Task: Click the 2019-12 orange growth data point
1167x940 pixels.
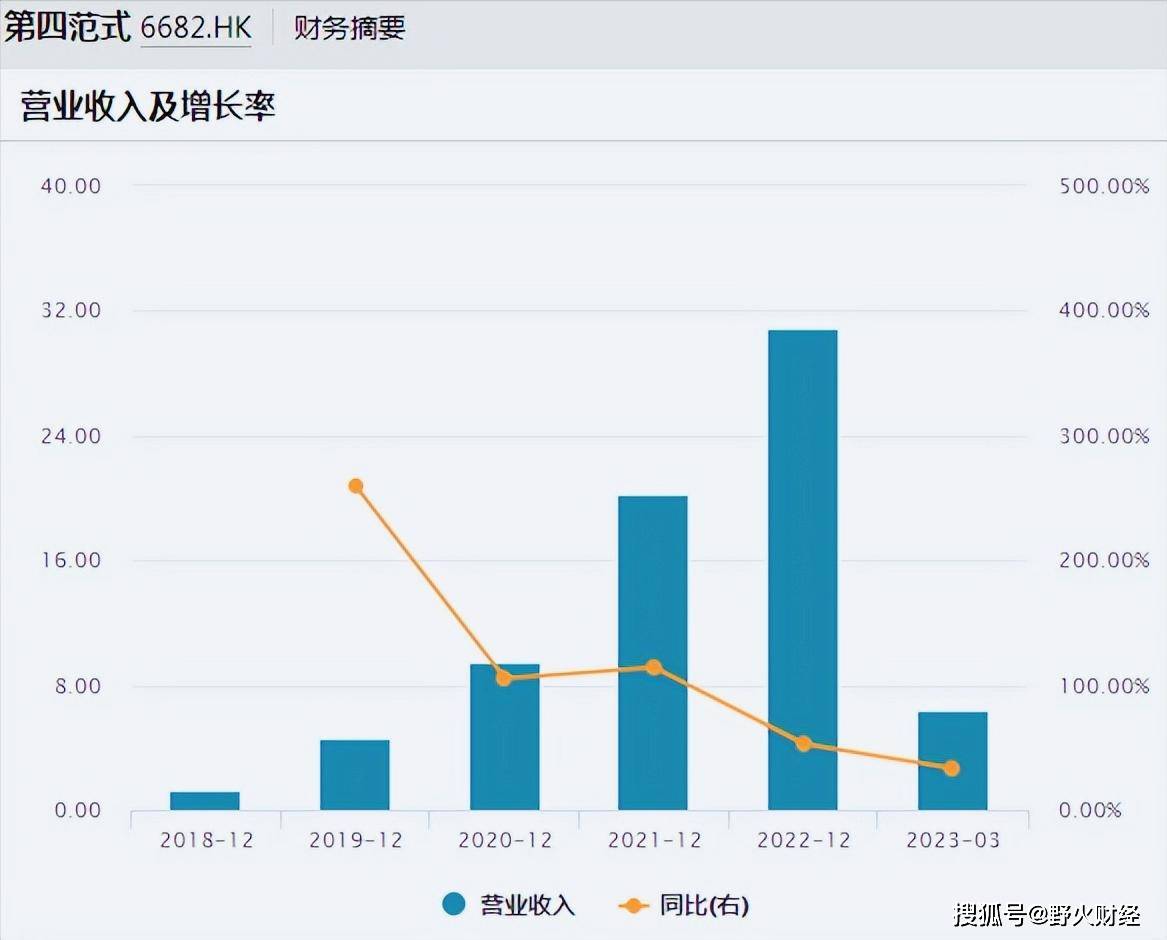Action: pos(355,486)
